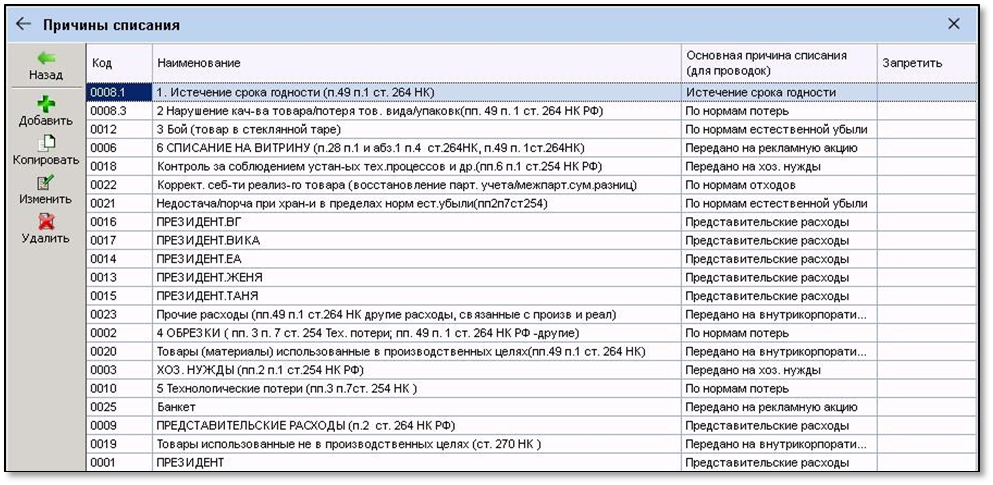Sort by the Код column header
The height and width of the screenshot is (485, 993).
[118, 63]
